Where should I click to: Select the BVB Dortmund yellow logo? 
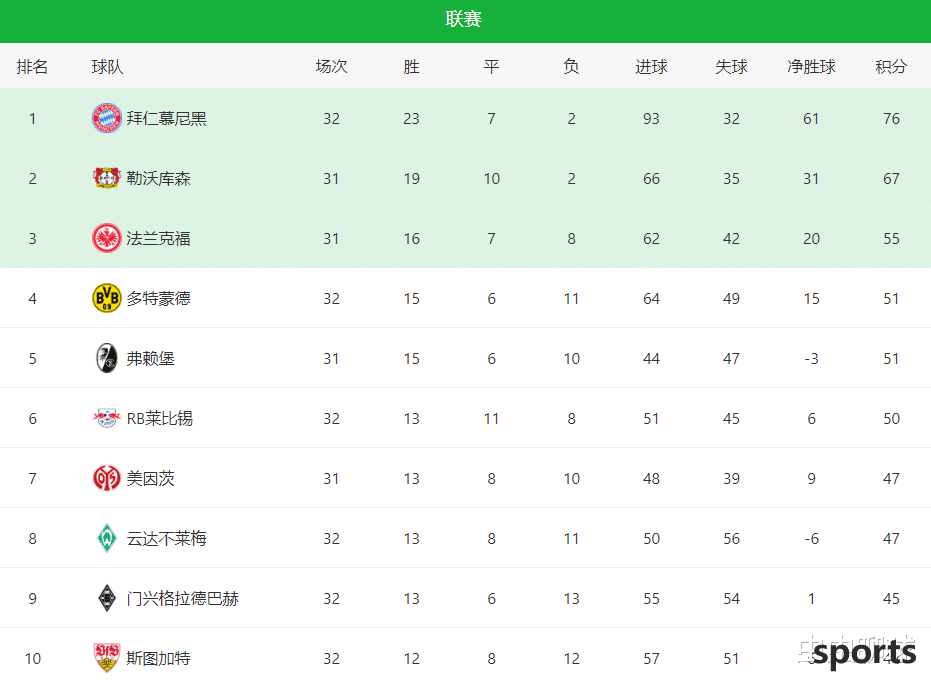click(x=107, y=298)
